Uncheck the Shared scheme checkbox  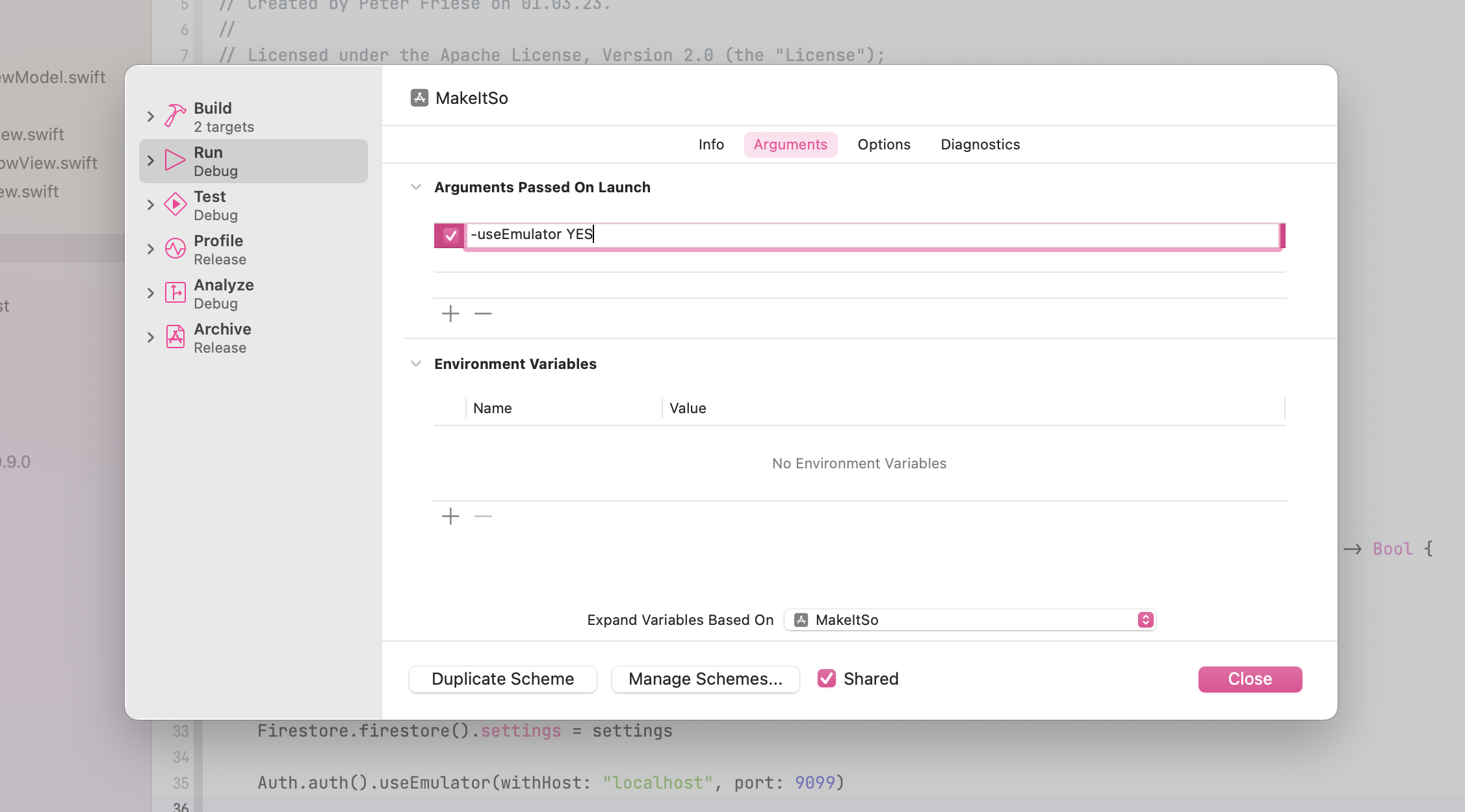(827, 679)
